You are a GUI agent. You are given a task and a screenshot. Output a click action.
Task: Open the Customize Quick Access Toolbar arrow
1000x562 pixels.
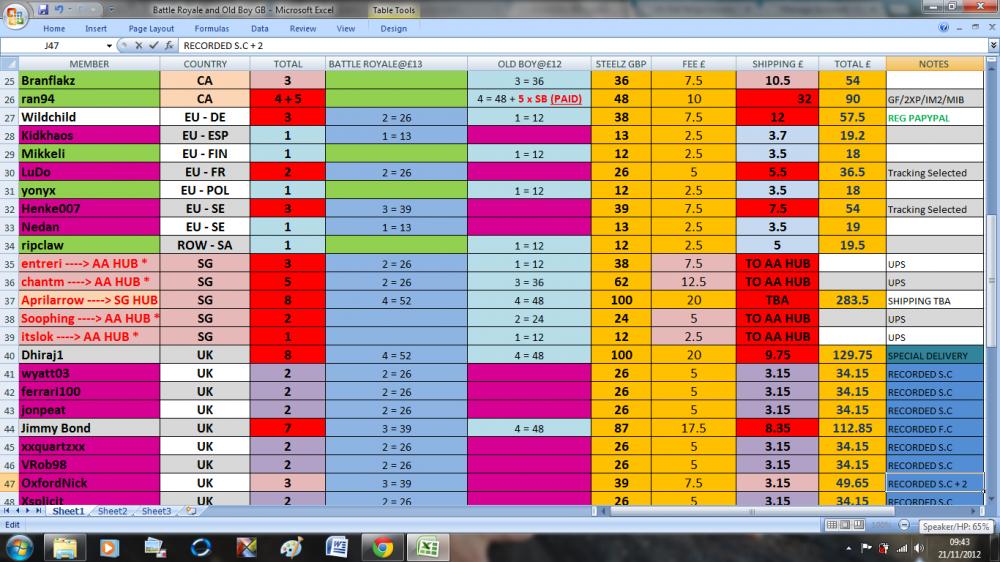[111, 10]
